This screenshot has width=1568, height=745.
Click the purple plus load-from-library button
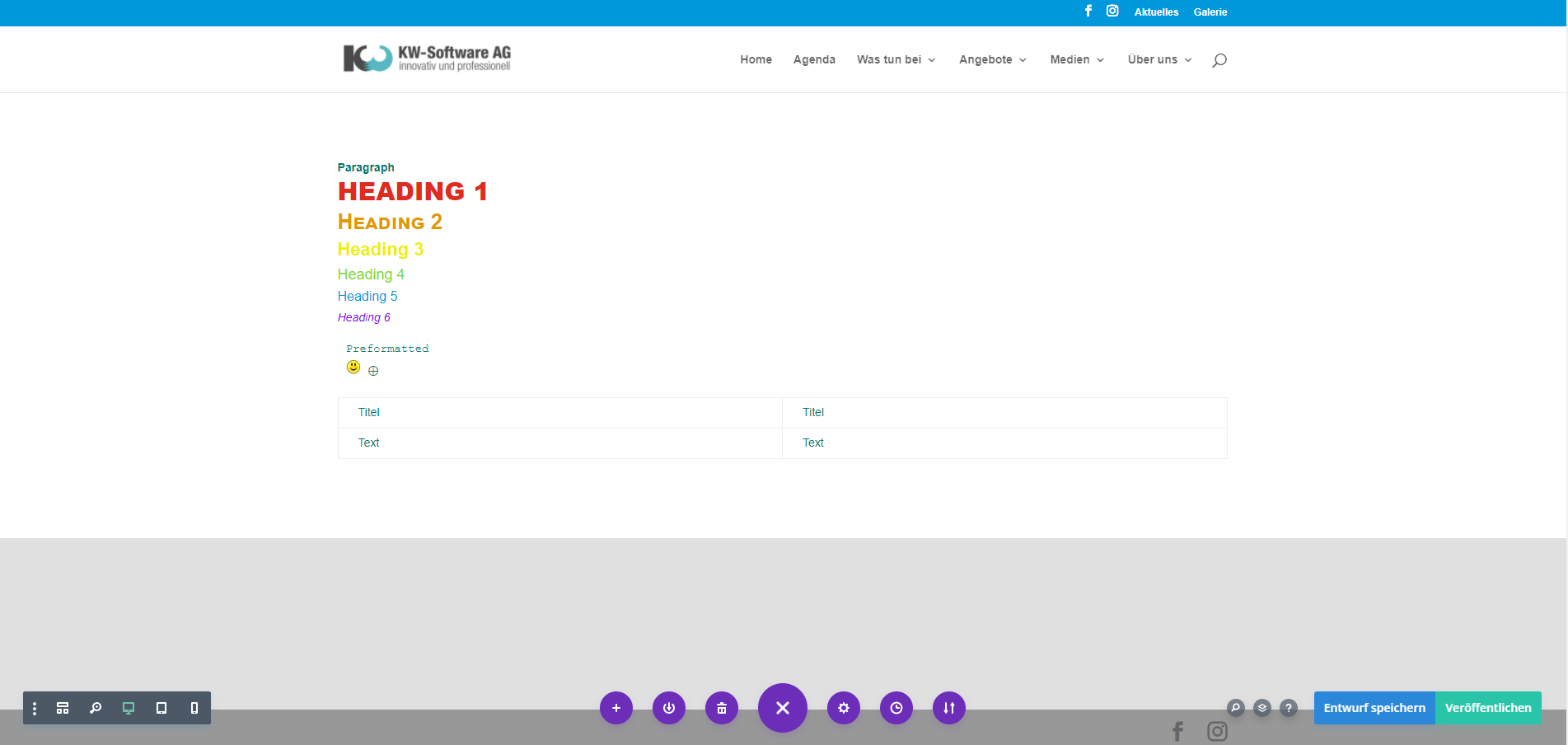(615, 708)
